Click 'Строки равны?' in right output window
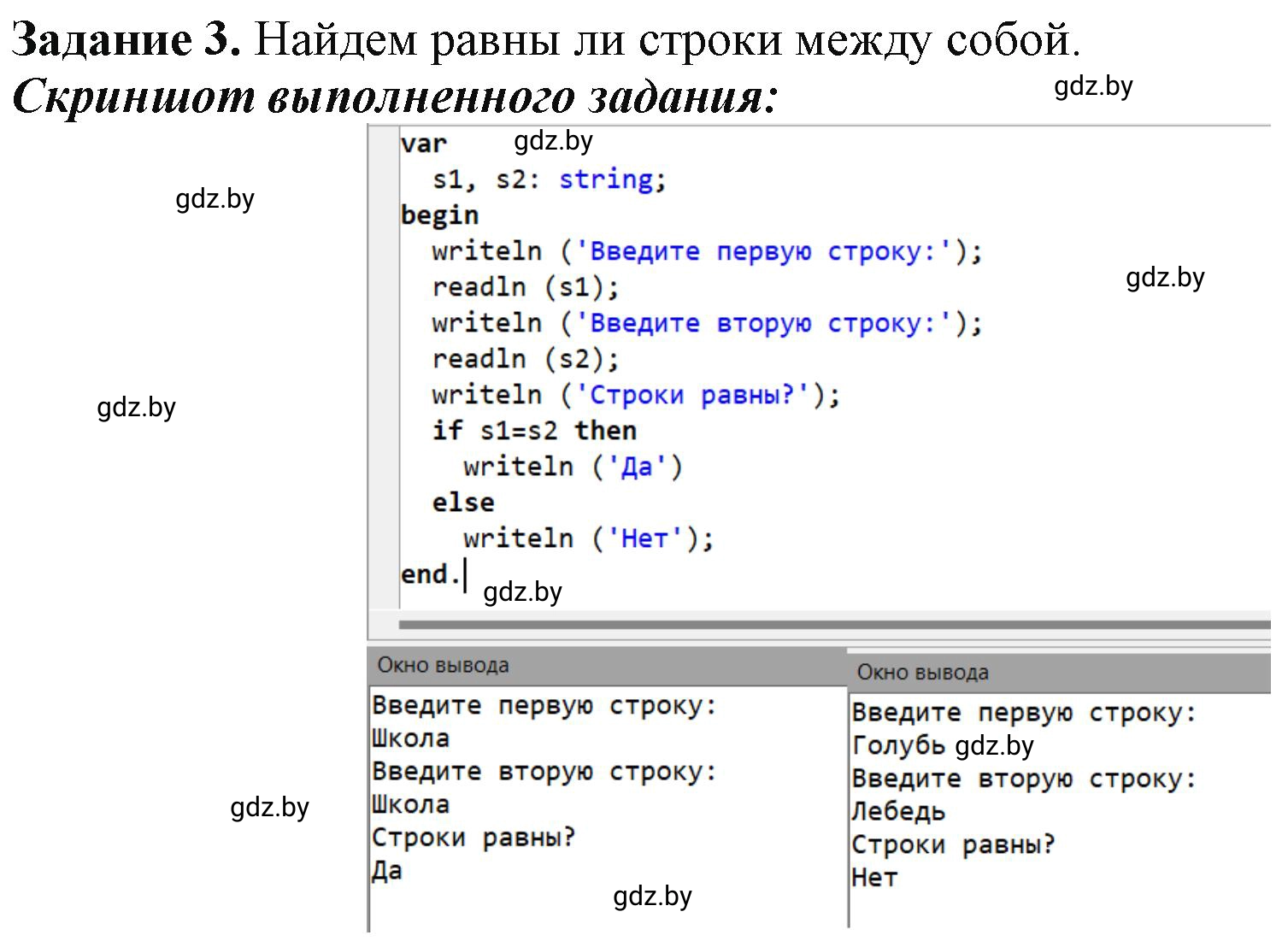The width and height of the screenshot is (1288, 941). pyautogui.click(x=953, y=844)
